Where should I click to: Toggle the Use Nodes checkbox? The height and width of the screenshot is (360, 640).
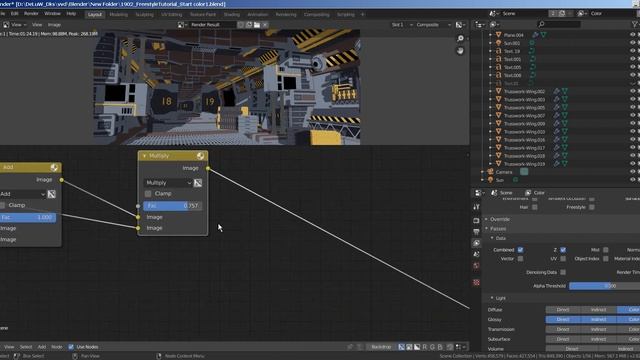(x=71, y=347)
